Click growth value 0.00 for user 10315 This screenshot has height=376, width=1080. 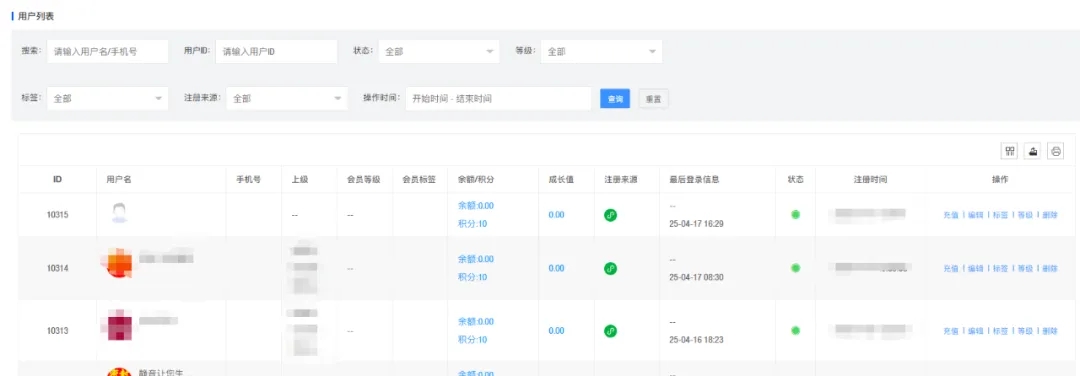(x=556, y=215)
